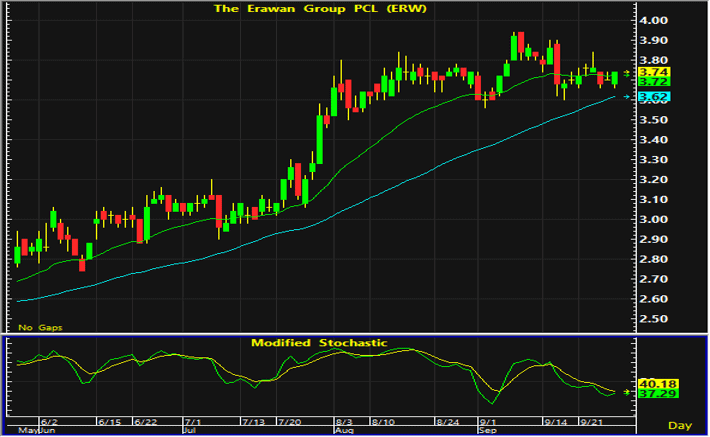Select the 6/15 date marker

tap(110, 422)
